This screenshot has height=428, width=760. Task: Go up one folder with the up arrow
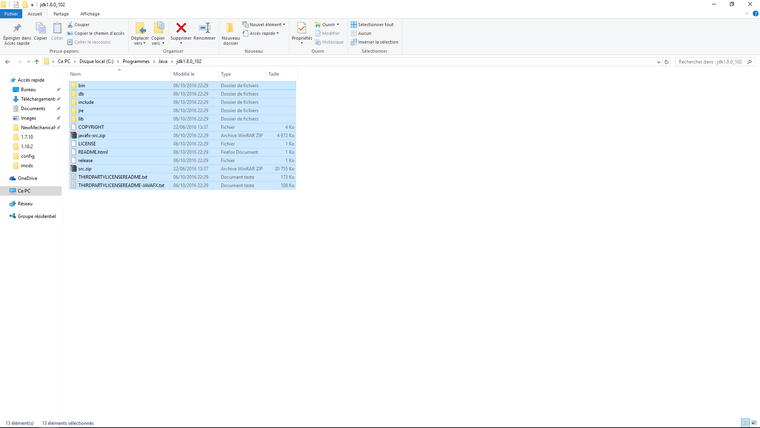click(37, 62)
